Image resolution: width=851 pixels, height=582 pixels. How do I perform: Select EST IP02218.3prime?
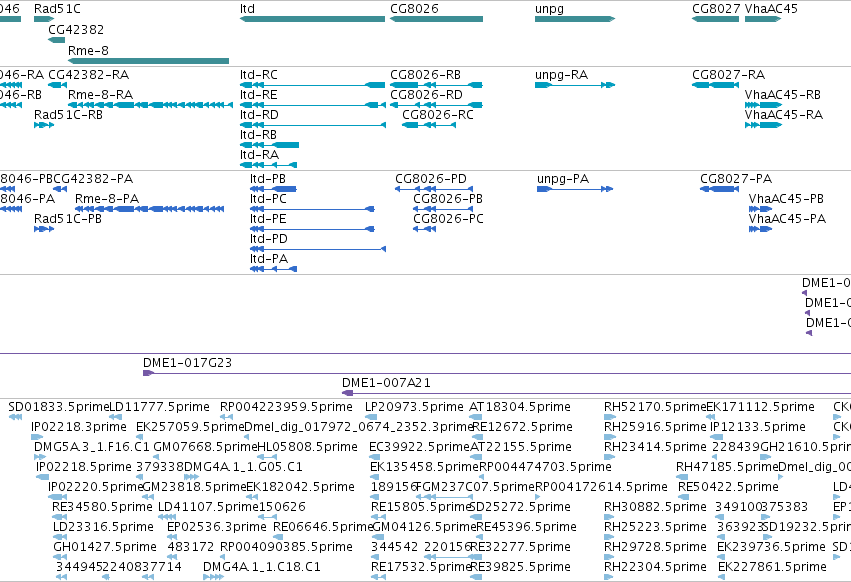click(x=37, y=437)
